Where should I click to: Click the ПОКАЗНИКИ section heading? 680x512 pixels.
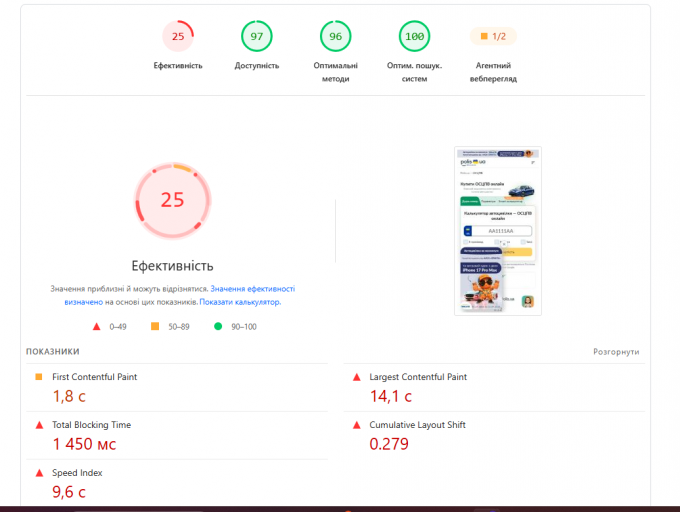(52, 352)
